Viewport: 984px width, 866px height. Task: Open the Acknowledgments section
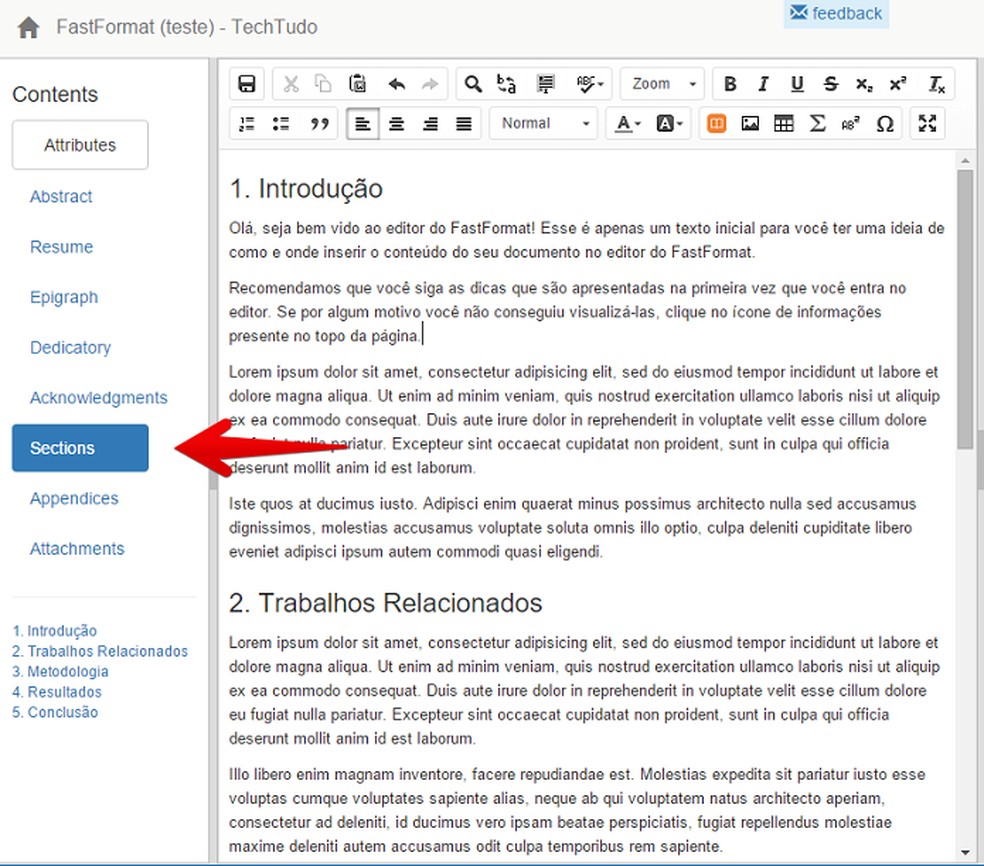click(99, 398)
